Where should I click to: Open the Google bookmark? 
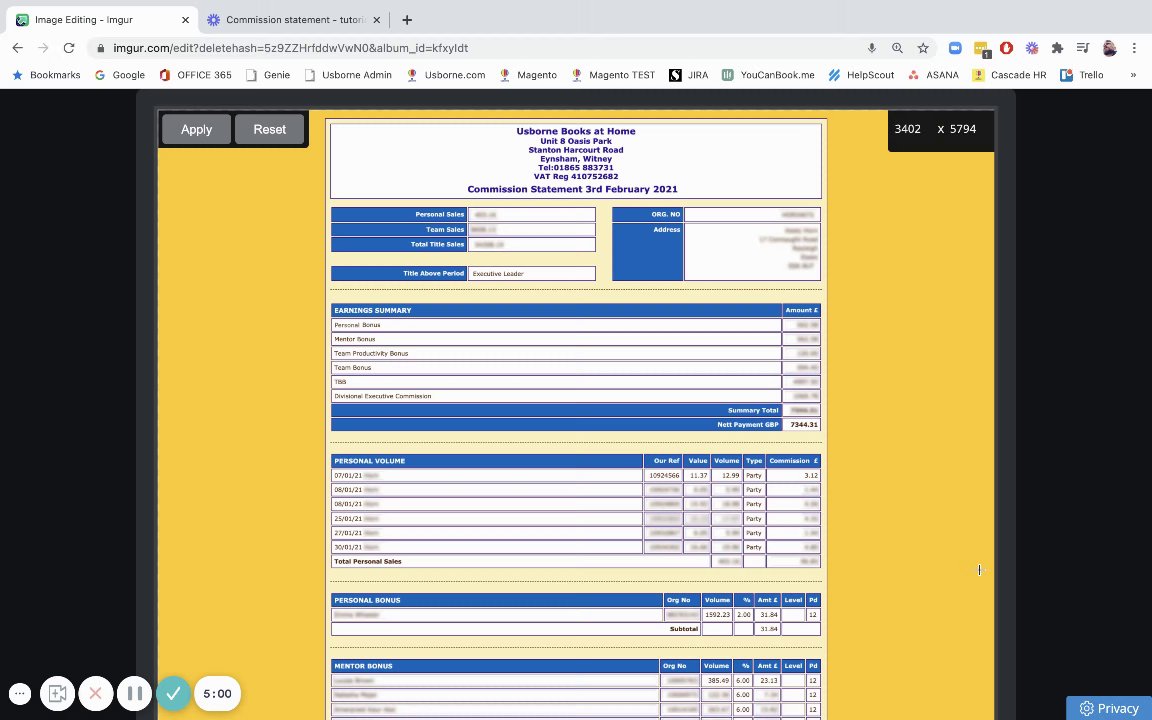[x=120, y=75]
